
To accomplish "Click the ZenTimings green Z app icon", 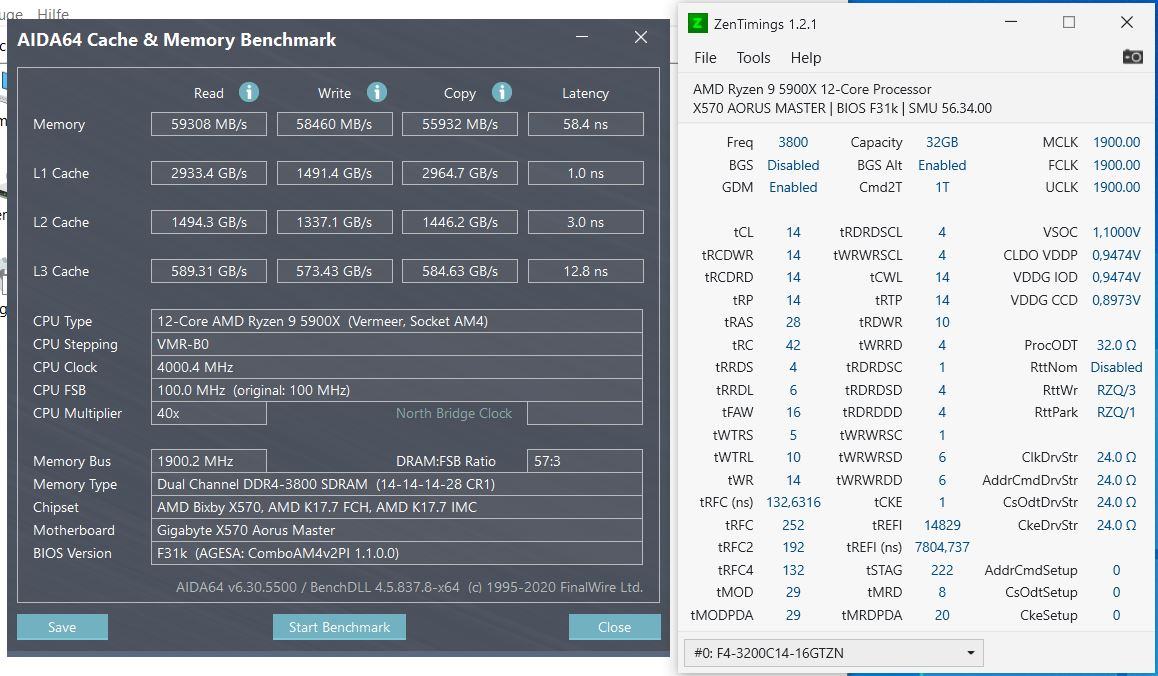I will coord(697,24).
